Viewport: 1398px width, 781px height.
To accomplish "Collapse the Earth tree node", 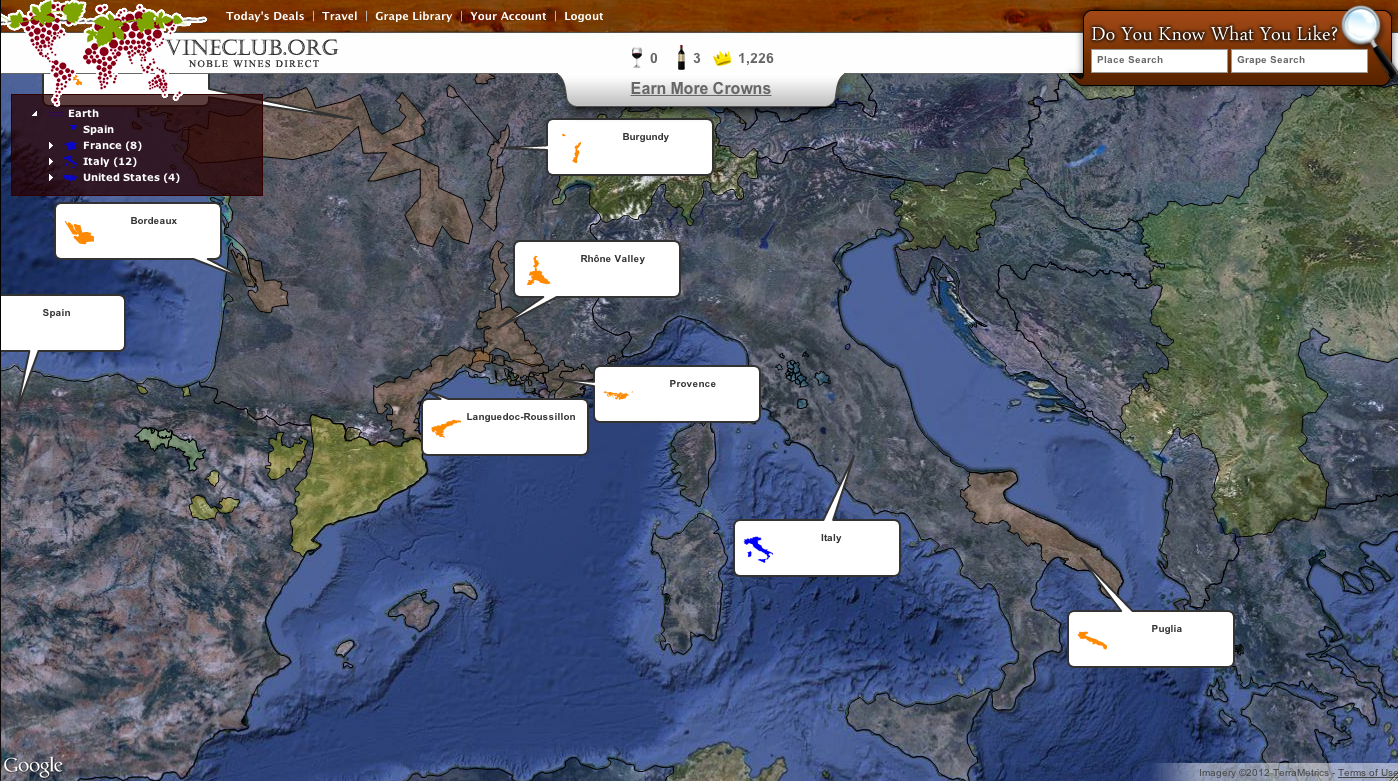I will point(35,114).
